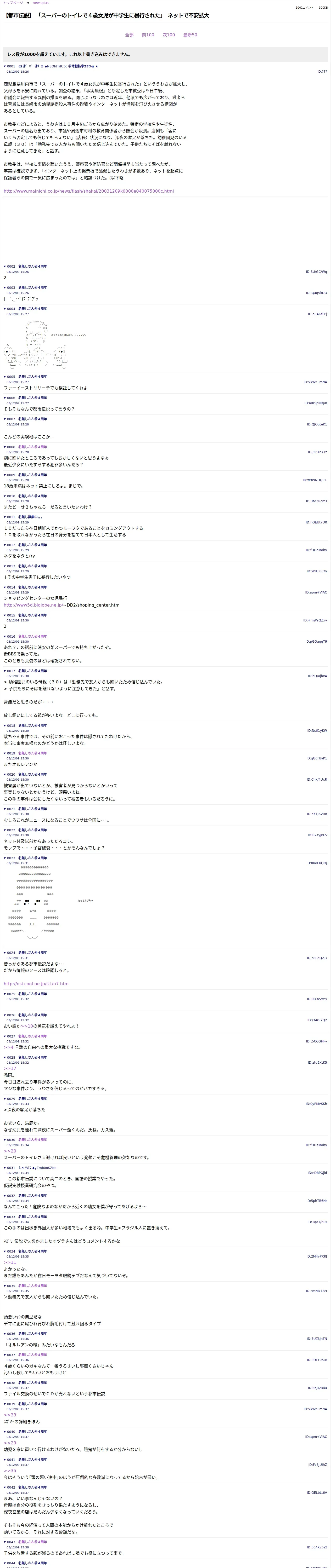The height and width of the screenshot is (1568, 336).
Task: Collapse post 0007 with its triangle
Action: tap(5, 419)
